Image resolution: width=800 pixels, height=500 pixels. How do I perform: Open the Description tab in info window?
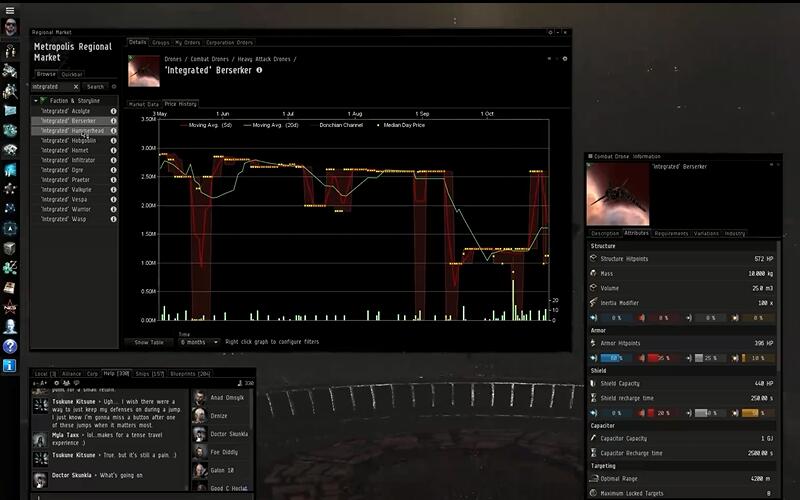tap(605, 234)
